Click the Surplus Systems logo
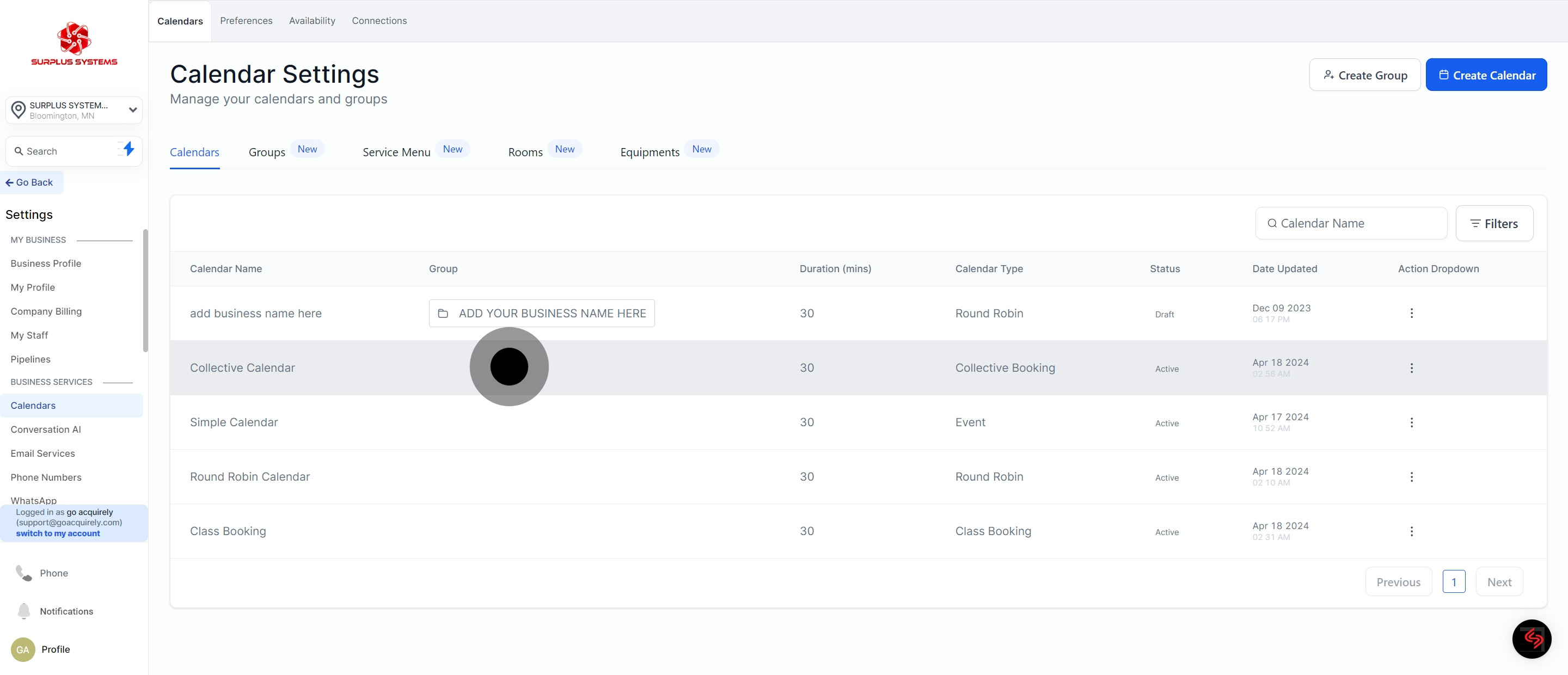This screenshot has width=1568, height=675. click(74, 44)
